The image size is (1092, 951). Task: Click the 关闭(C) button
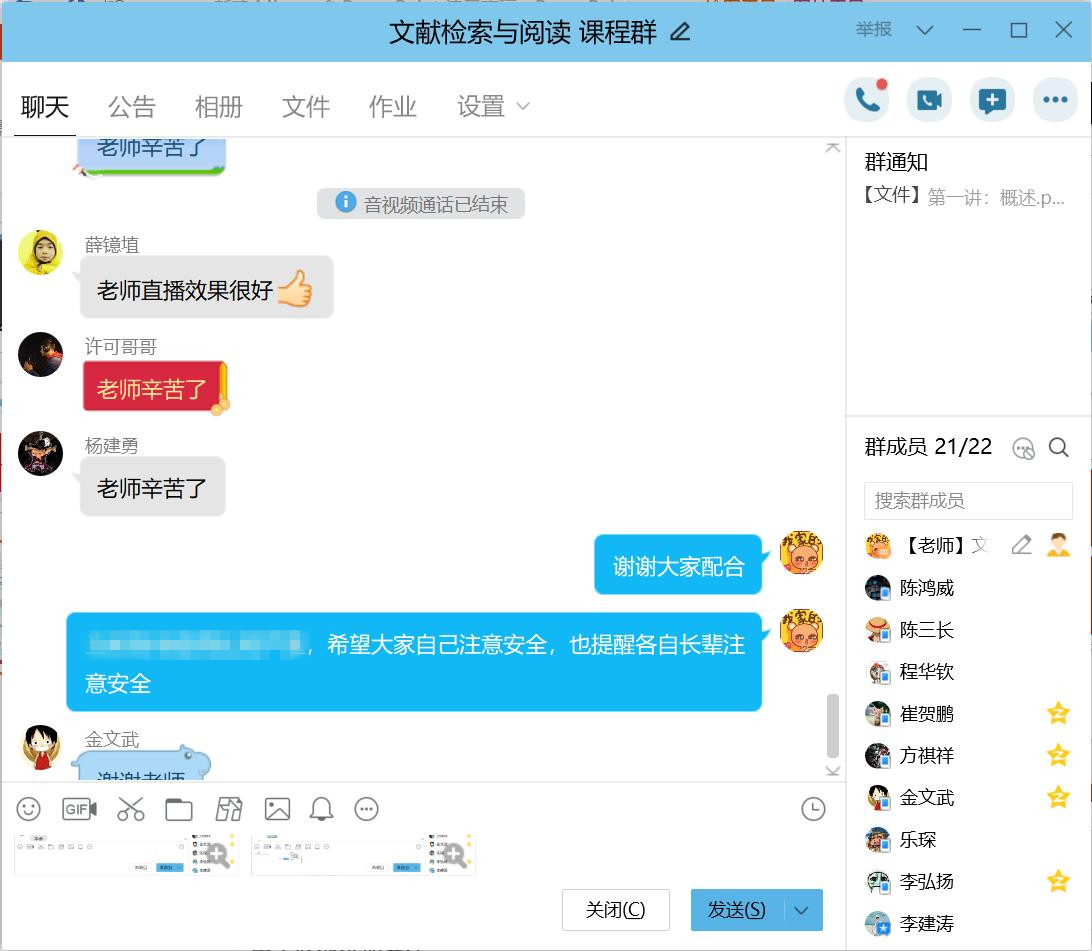(x=615, y=910)
